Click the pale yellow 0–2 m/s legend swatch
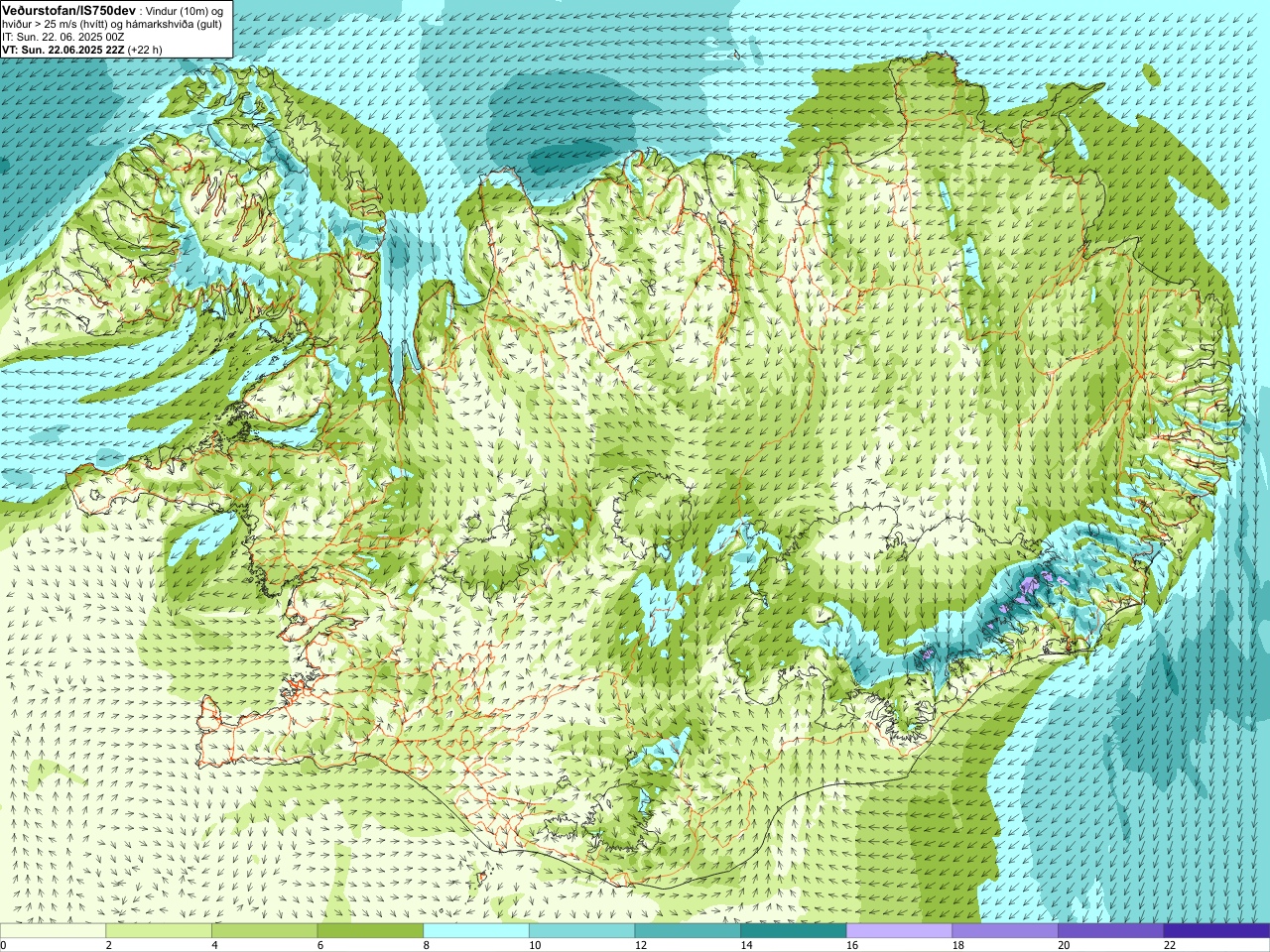1270x952 pixels. pyautogui.click(x=53, y=931)
